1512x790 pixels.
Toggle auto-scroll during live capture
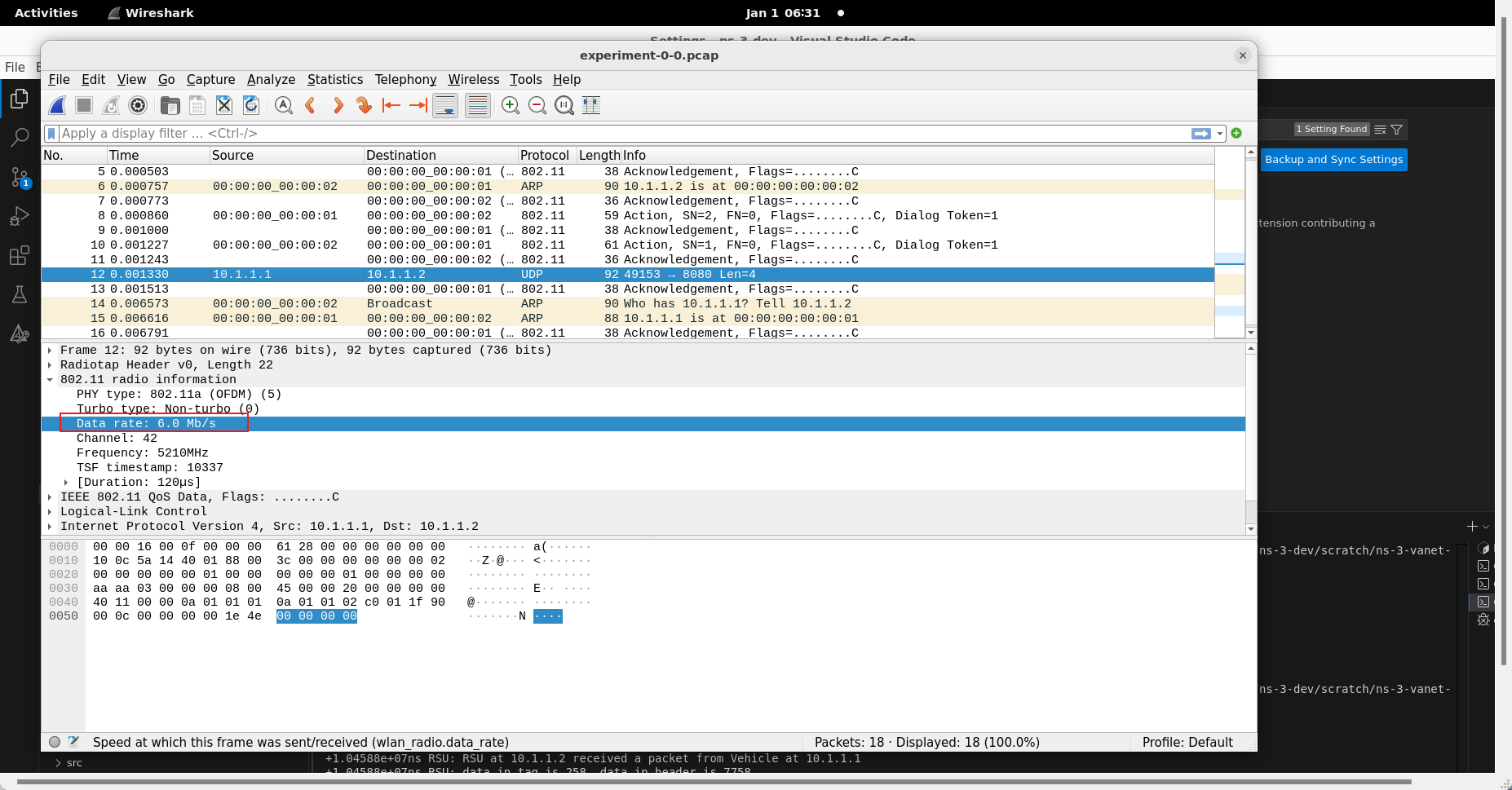coord(445,105)
